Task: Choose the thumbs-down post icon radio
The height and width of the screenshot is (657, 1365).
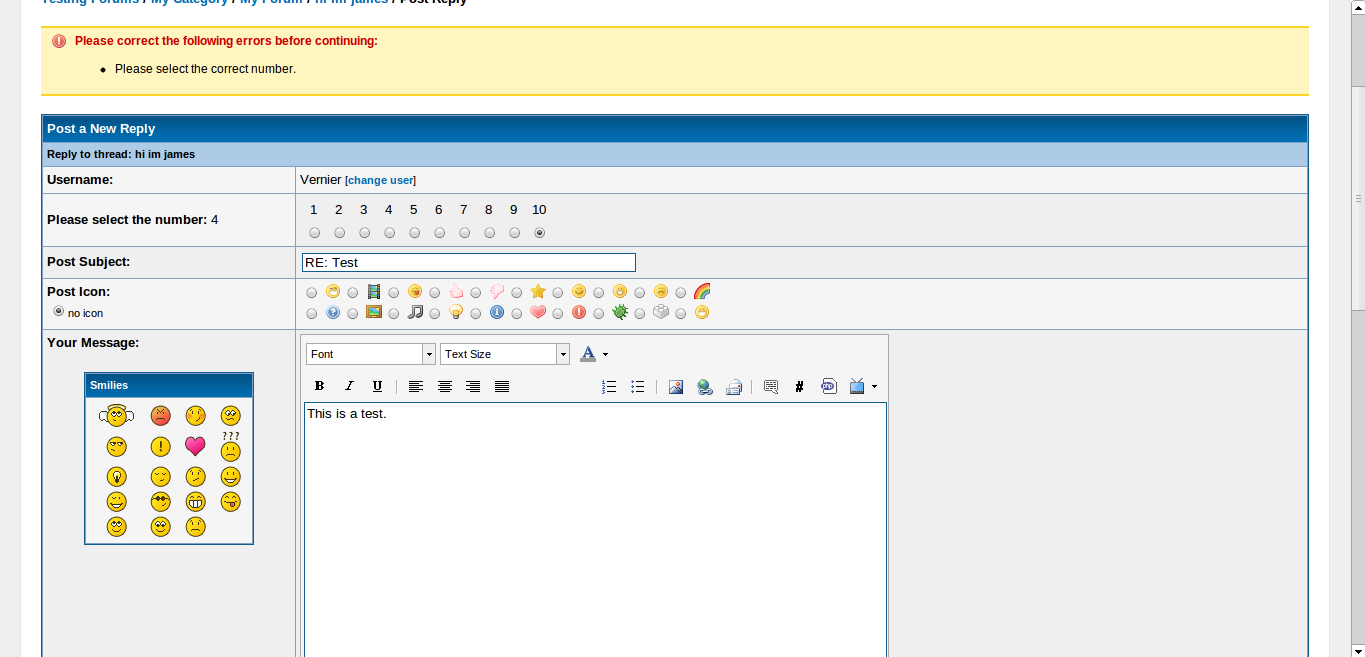Action: [x=476, y=293]
